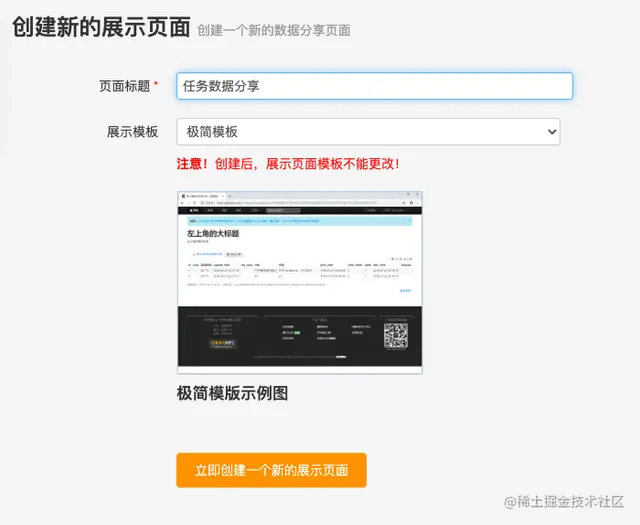Click the red 注意 template warning text

point(288,164)
